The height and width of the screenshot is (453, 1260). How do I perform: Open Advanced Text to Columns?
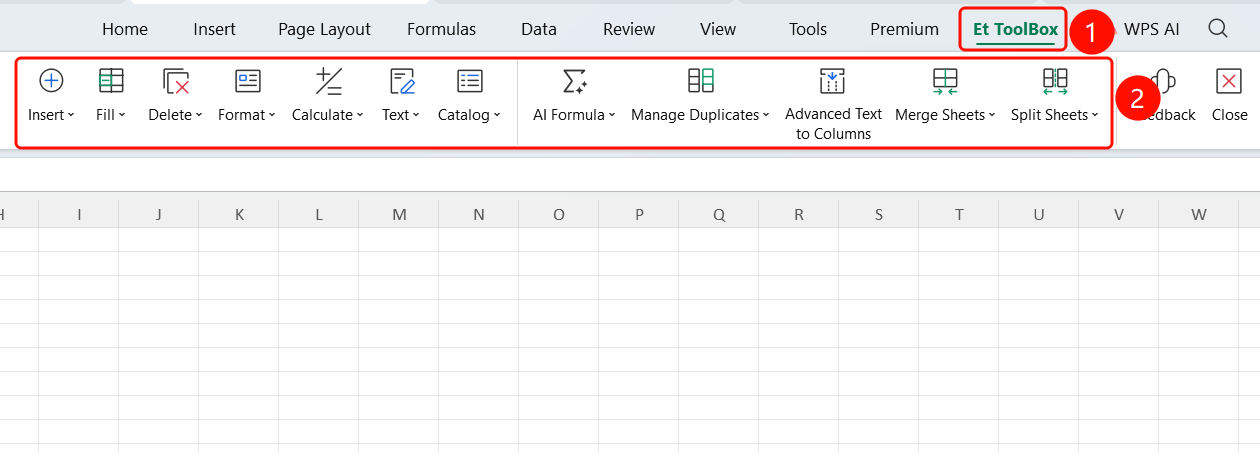point(833,104)
